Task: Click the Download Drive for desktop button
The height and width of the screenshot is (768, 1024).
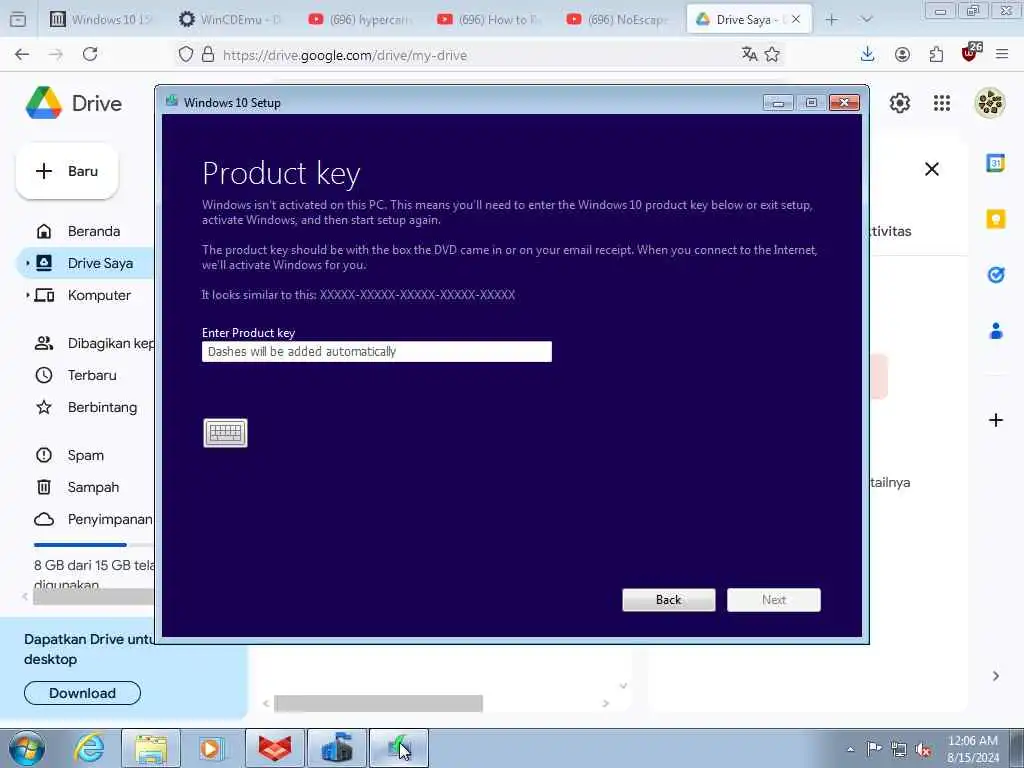Action: (82, 693)
